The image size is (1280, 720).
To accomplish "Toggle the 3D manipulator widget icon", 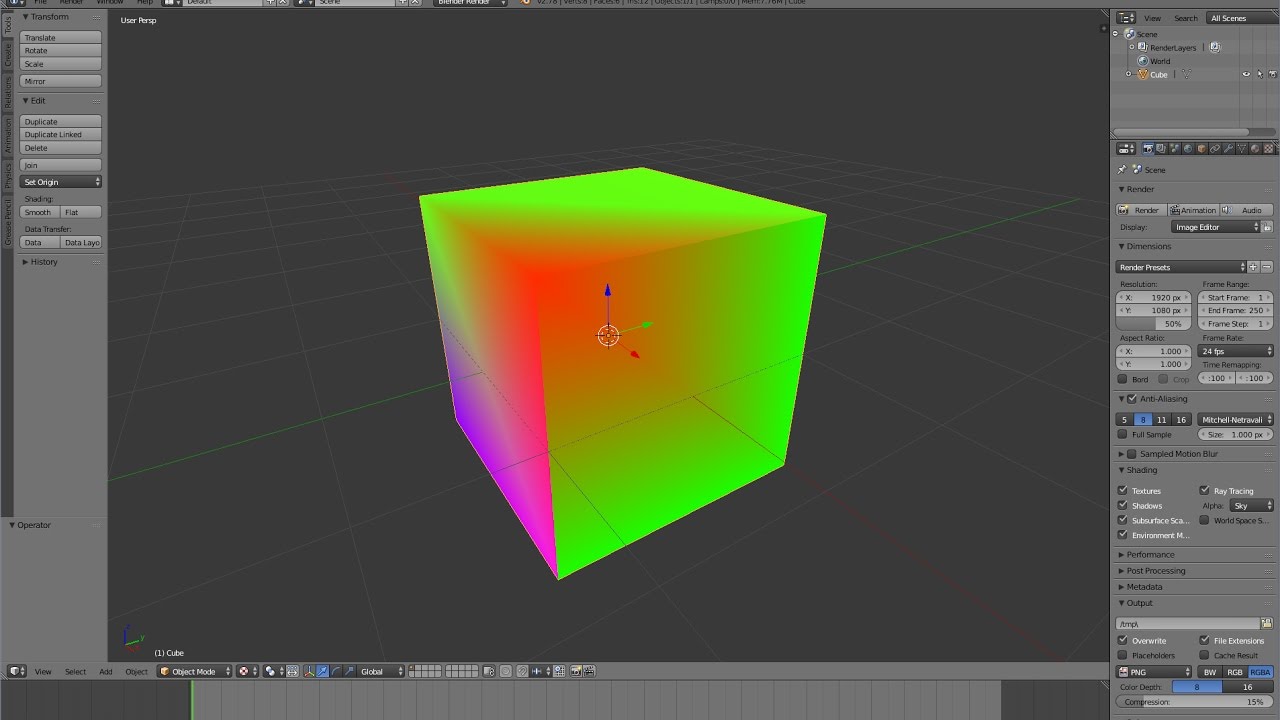I will pos(310,672).
